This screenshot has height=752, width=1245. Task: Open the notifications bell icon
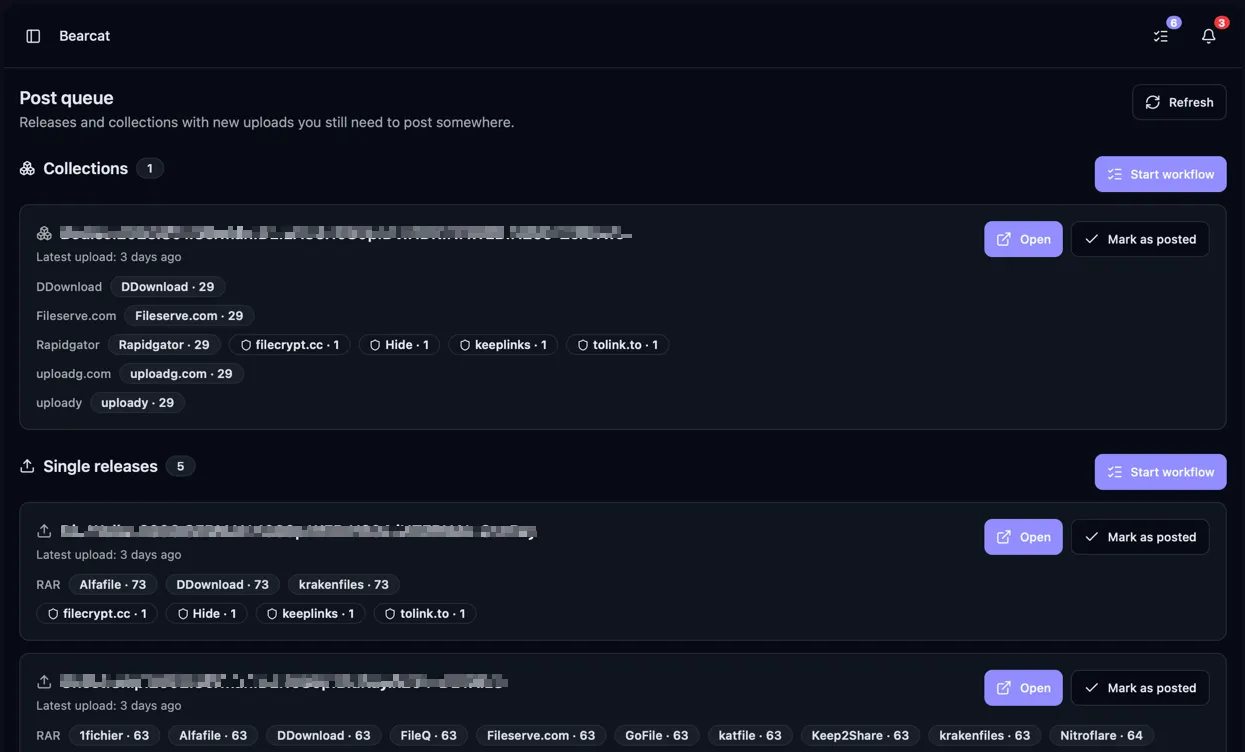click(1209, 36)
